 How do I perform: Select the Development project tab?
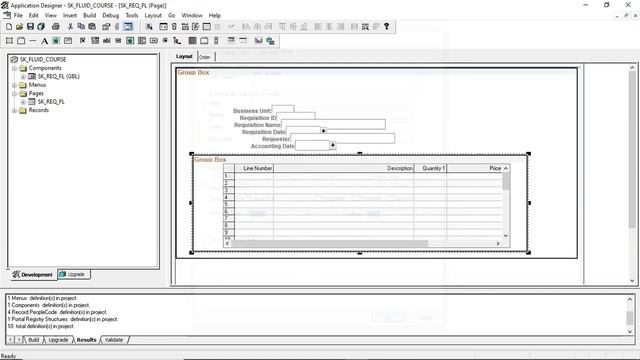[33, 275]
